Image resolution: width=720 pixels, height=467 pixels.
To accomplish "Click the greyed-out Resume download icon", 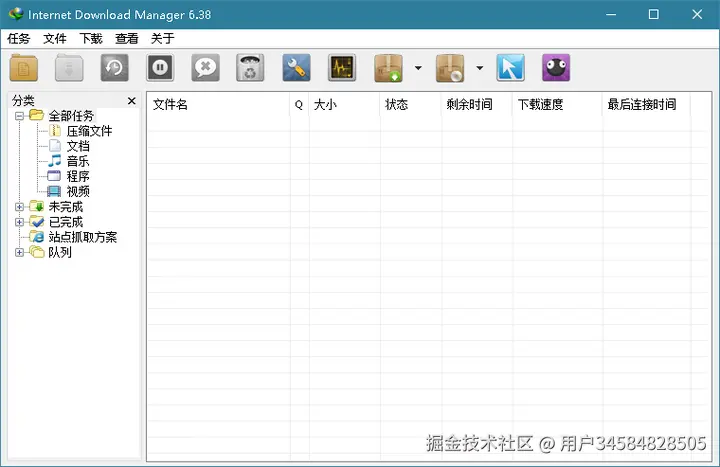I will [69, 68].
